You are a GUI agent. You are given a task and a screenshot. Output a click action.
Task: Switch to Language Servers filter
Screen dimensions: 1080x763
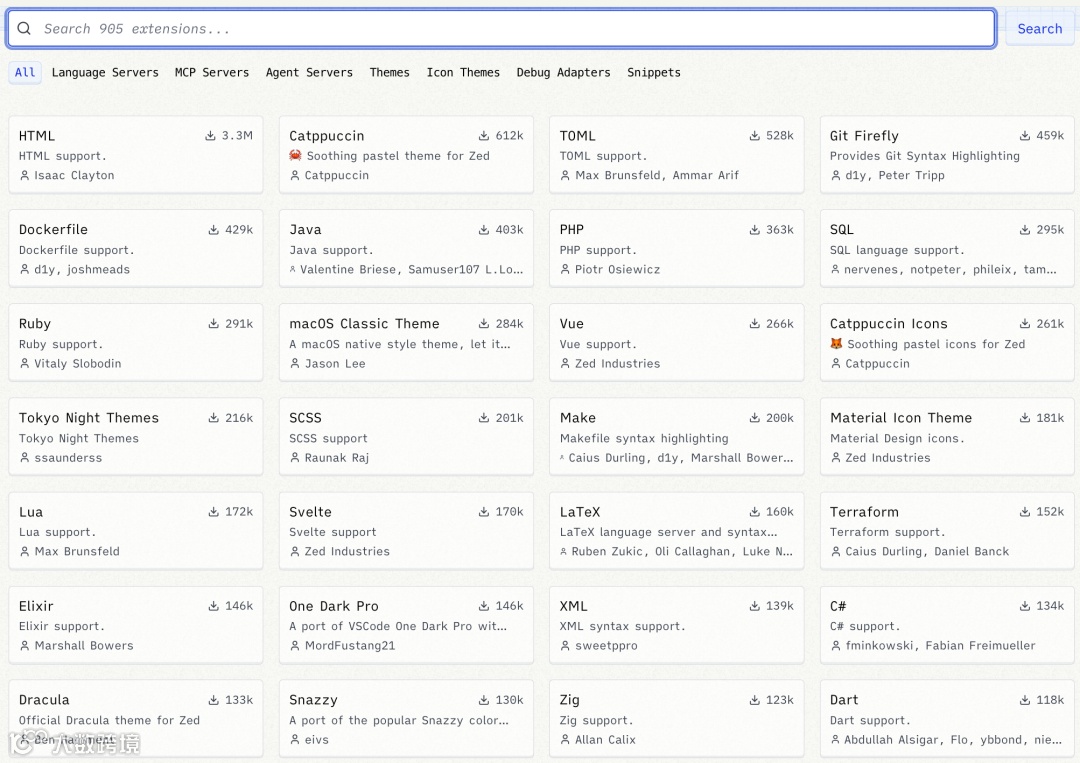[x=105, y=72]
